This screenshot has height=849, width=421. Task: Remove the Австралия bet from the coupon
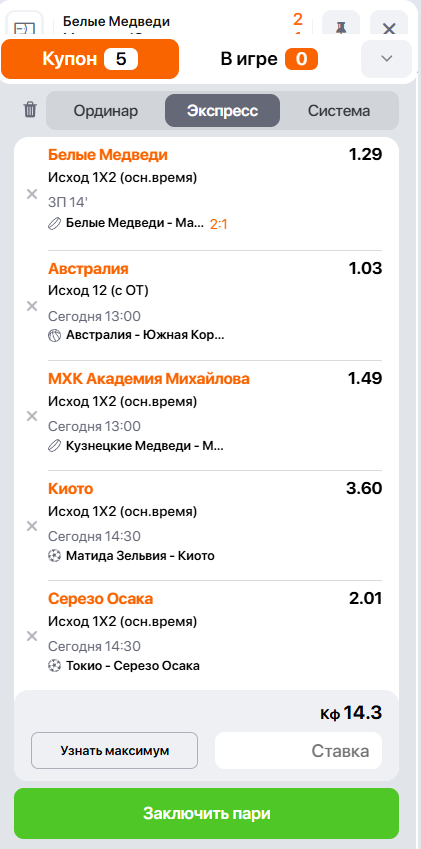coord(32,306)
